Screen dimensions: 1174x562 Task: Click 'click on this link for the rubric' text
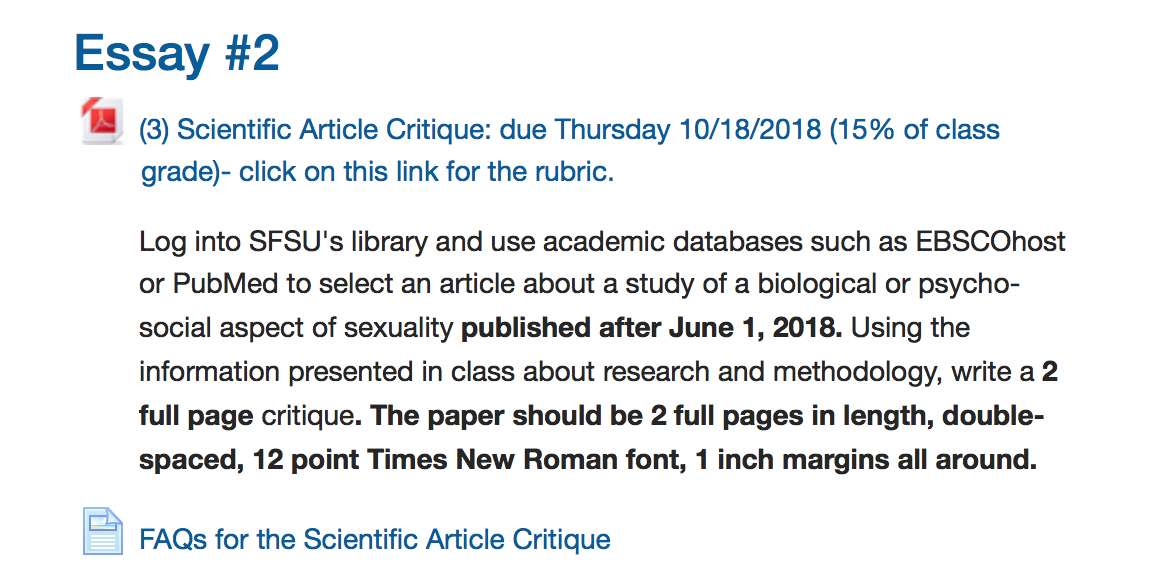[x=427, y=172]
